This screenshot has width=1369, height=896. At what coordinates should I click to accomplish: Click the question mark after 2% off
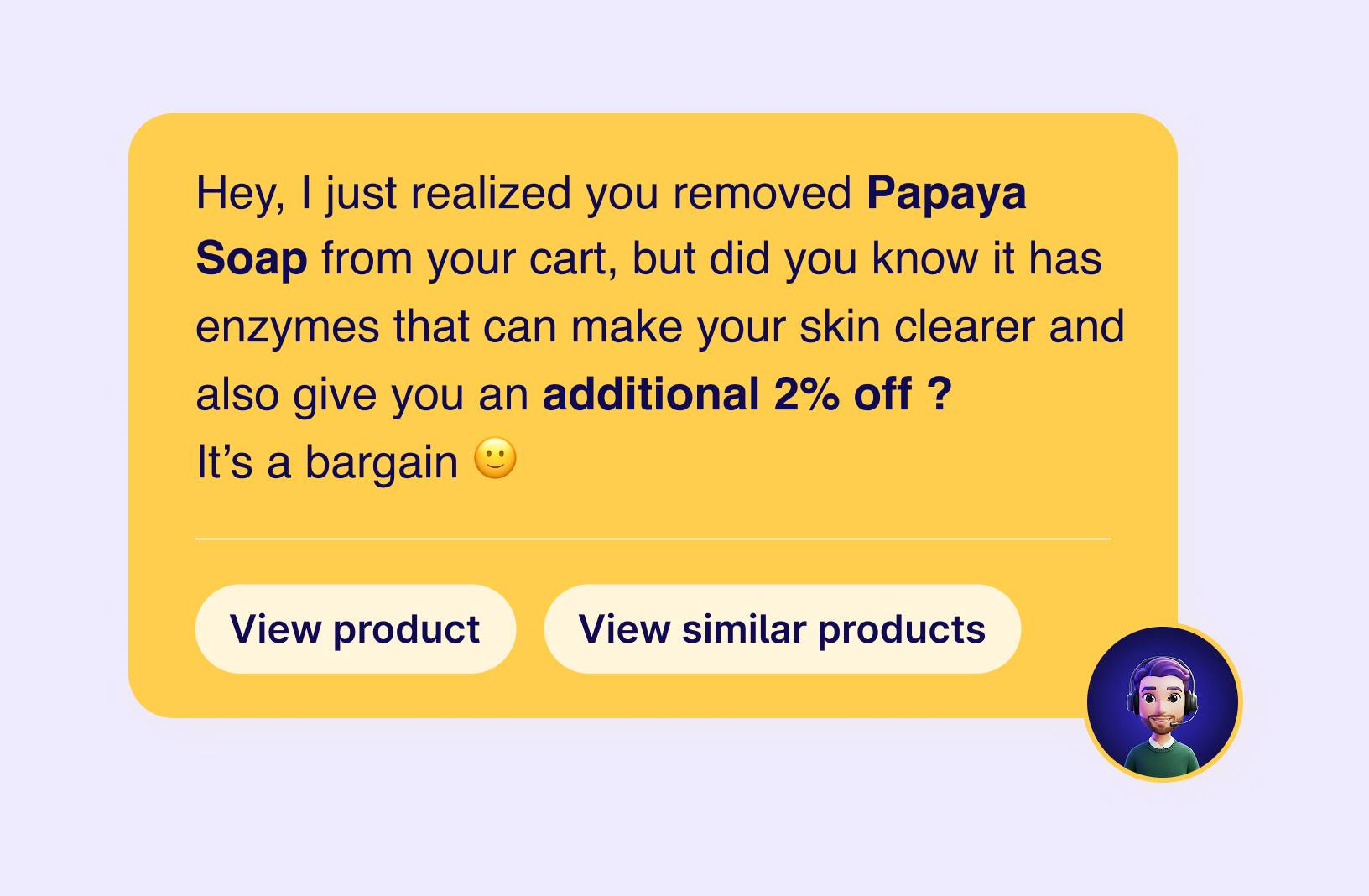tap(940, 393)
